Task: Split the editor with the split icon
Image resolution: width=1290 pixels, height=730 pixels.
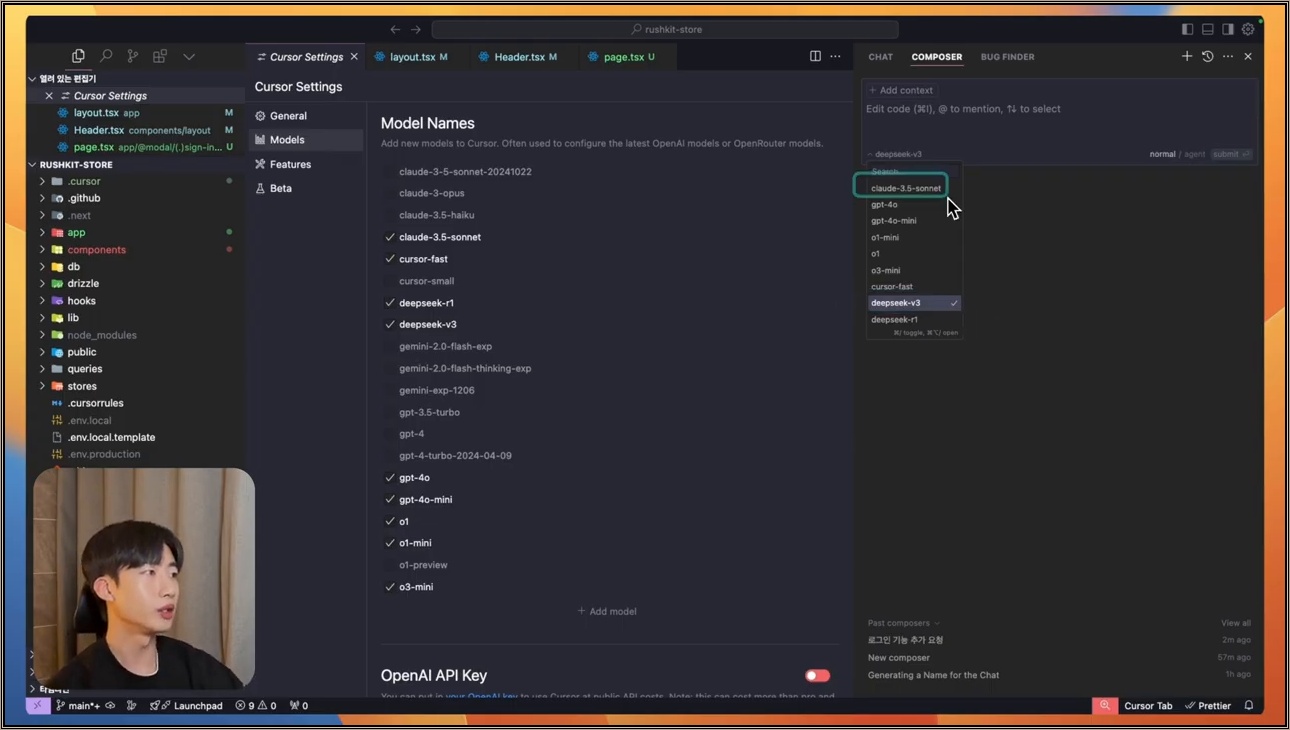Action: pos(815,56)
